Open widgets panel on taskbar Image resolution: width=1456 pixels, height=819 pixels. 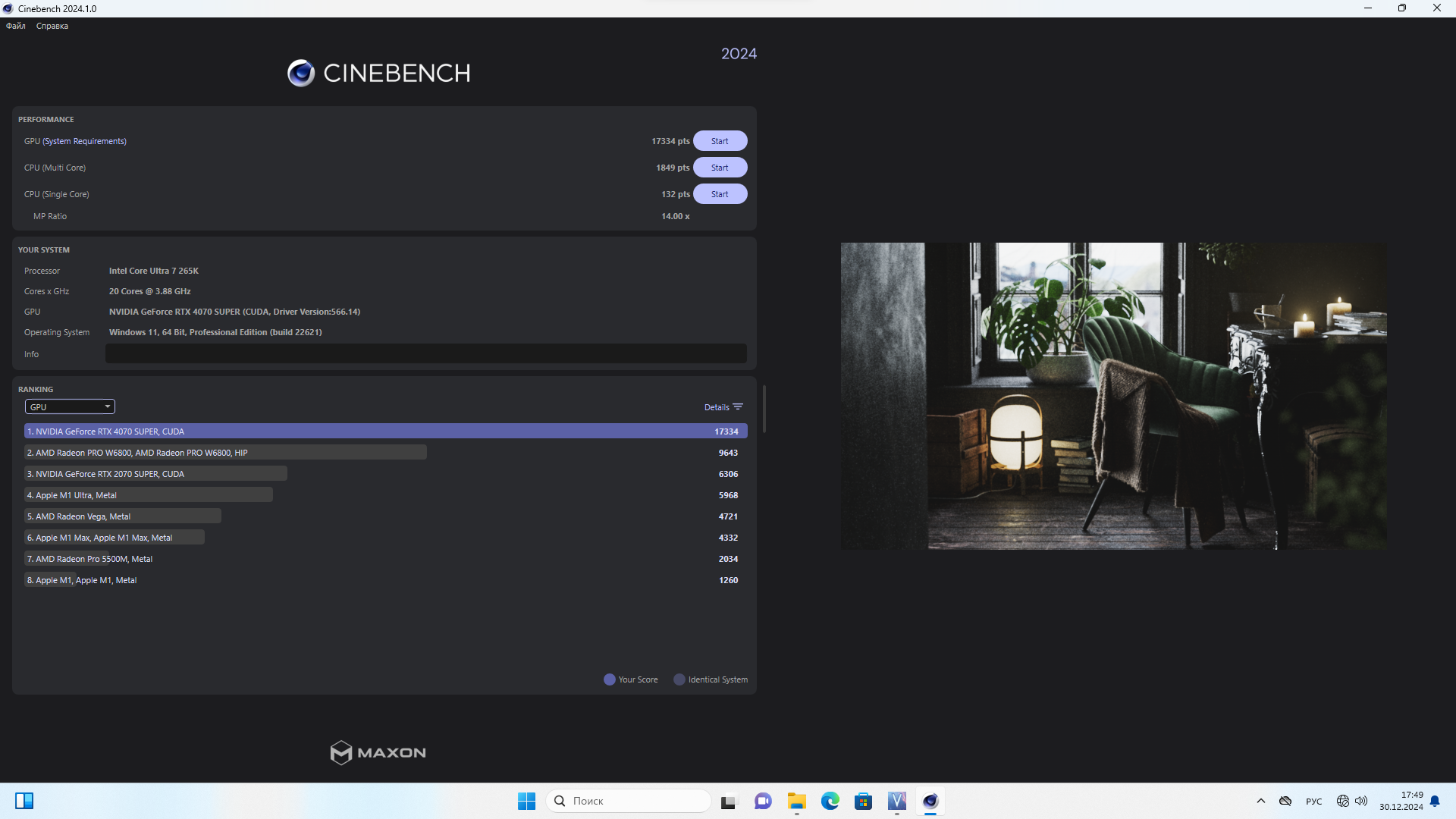point(24,801)
